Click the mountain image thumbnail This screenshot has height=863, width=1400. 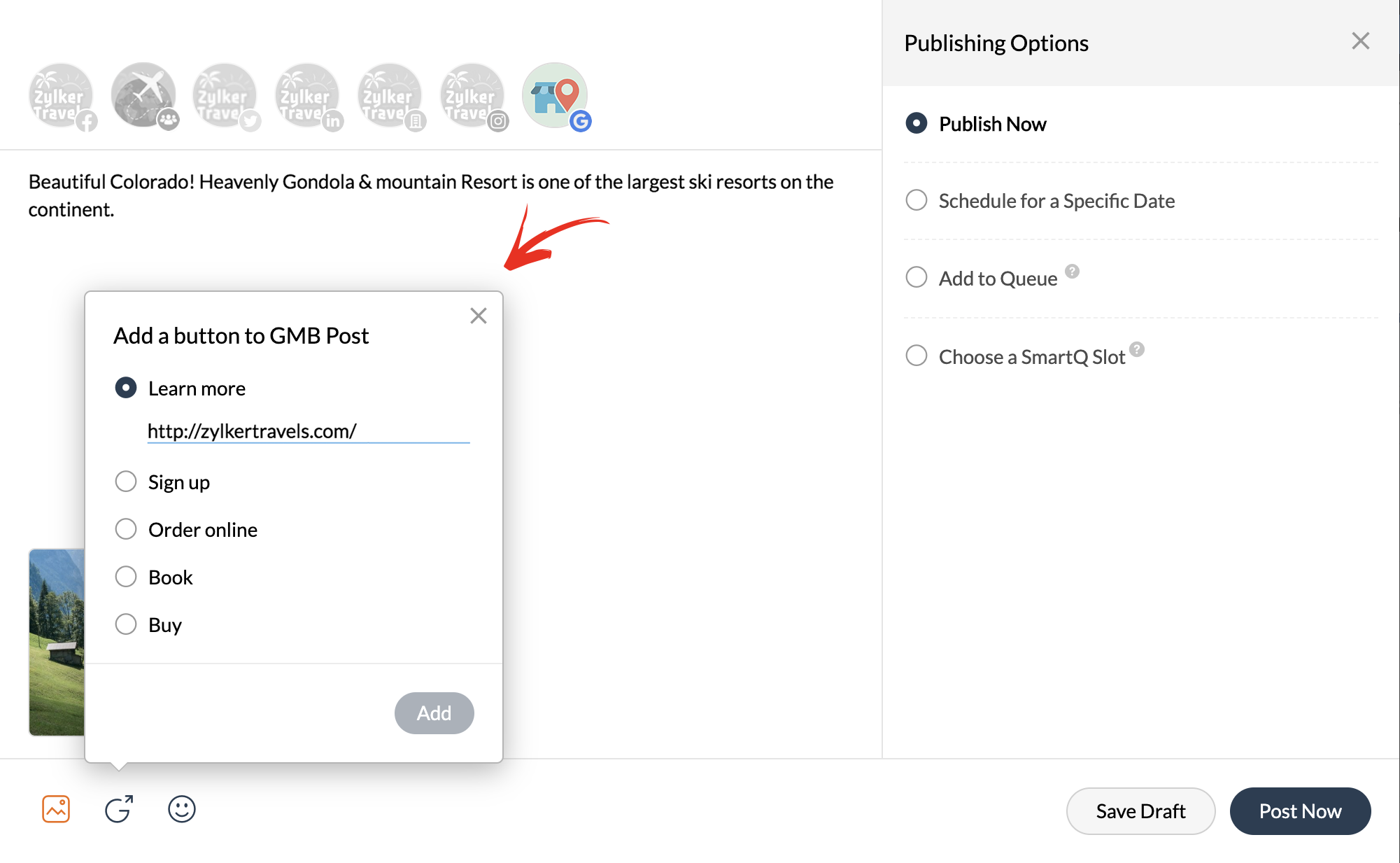click(x=56, y=642)
